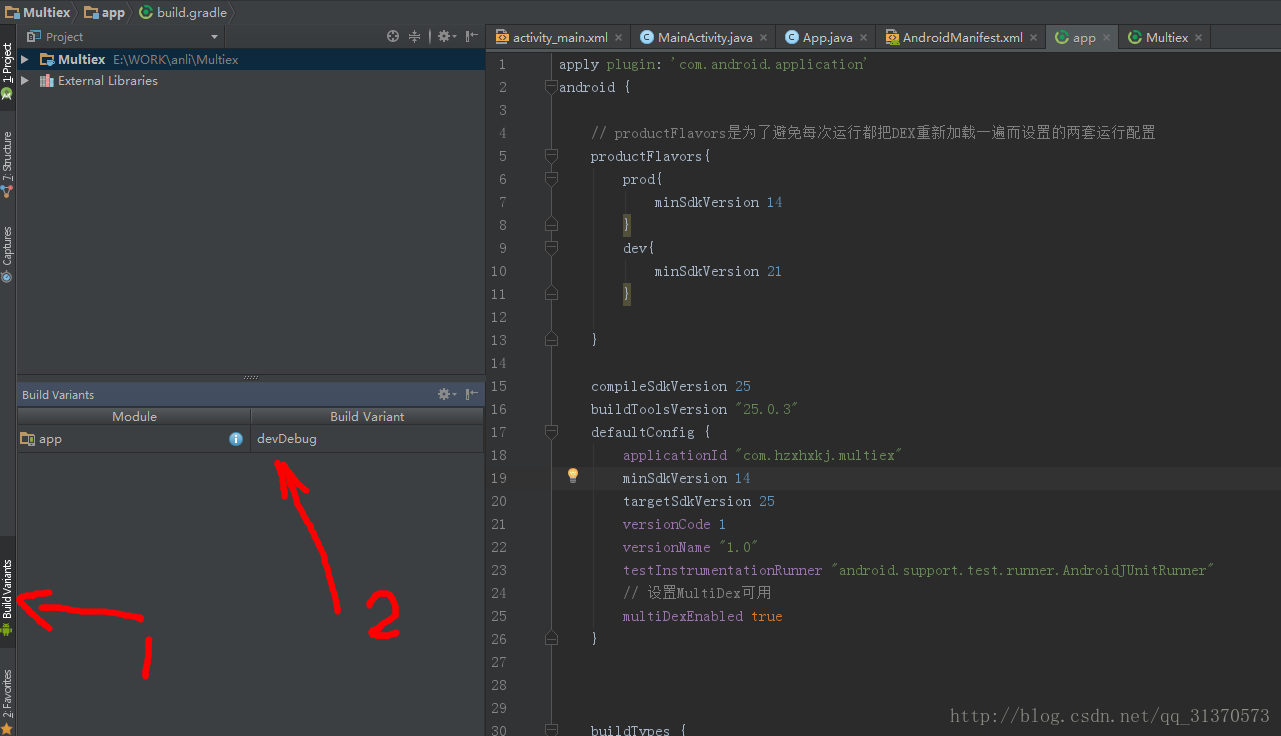Click the Build Variant column header

point(367,416)
